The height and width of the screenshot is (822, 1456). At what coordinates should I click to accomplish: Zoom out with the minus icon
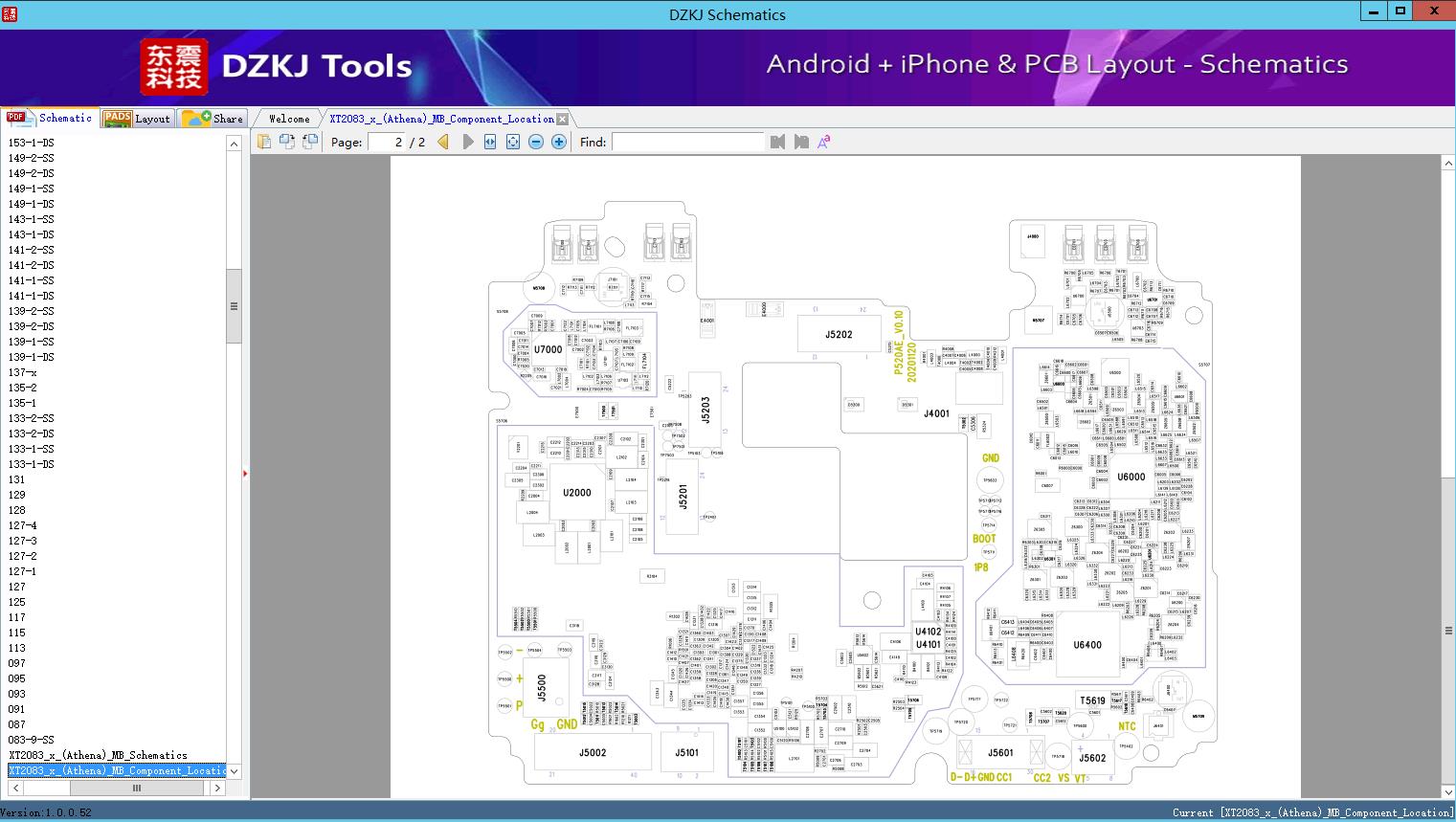click(536, 142)
